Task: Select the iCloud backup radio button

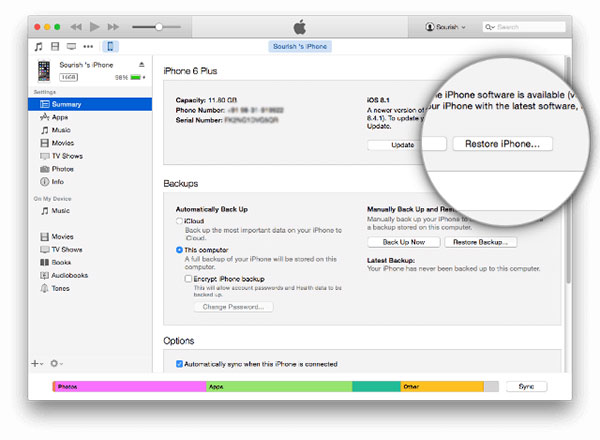Action: pyautogui.click(x=179, y=221)
